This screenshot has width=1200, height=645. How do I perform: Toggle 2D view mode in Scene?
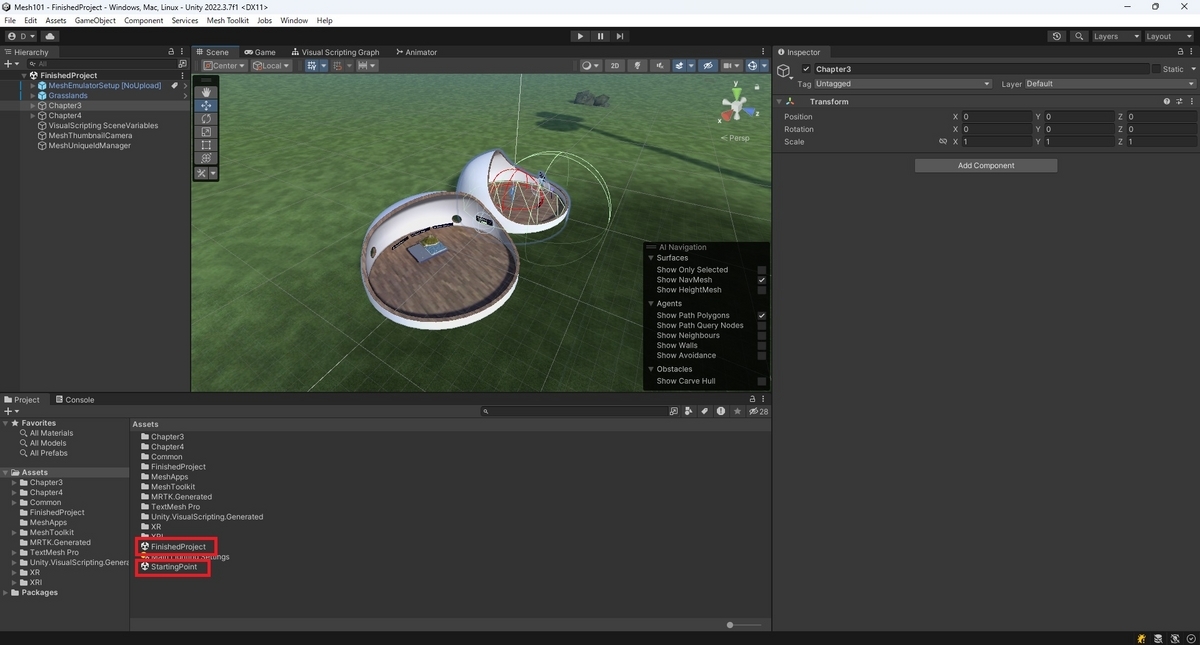coord(615,66)
